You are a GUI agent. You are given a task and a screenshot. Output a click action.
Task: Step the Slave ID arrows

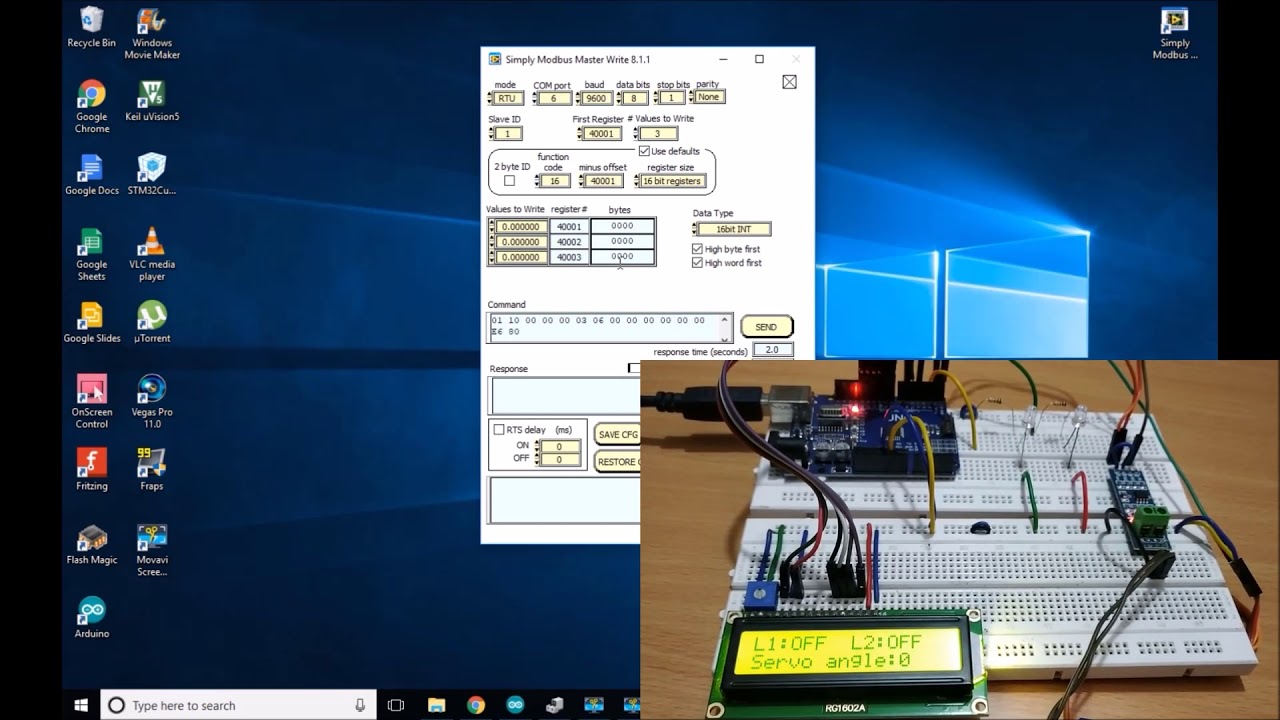click(491, 133)
